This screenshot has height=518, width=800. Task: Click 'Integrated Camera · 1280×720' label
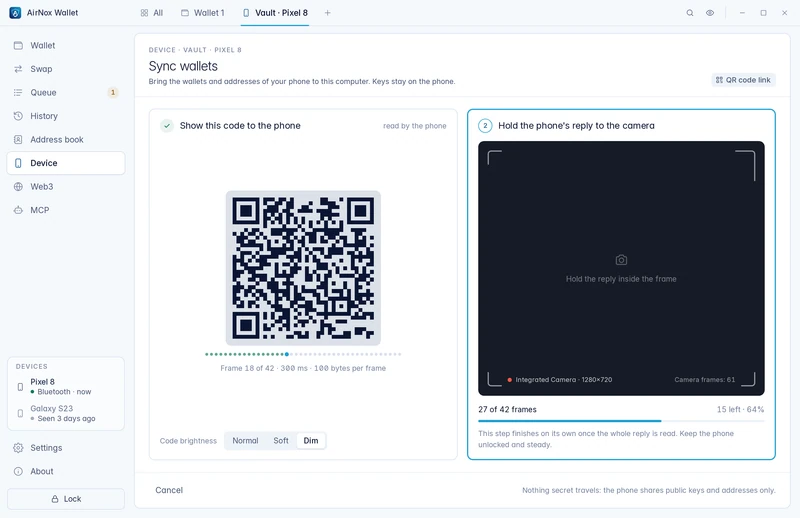563,380
